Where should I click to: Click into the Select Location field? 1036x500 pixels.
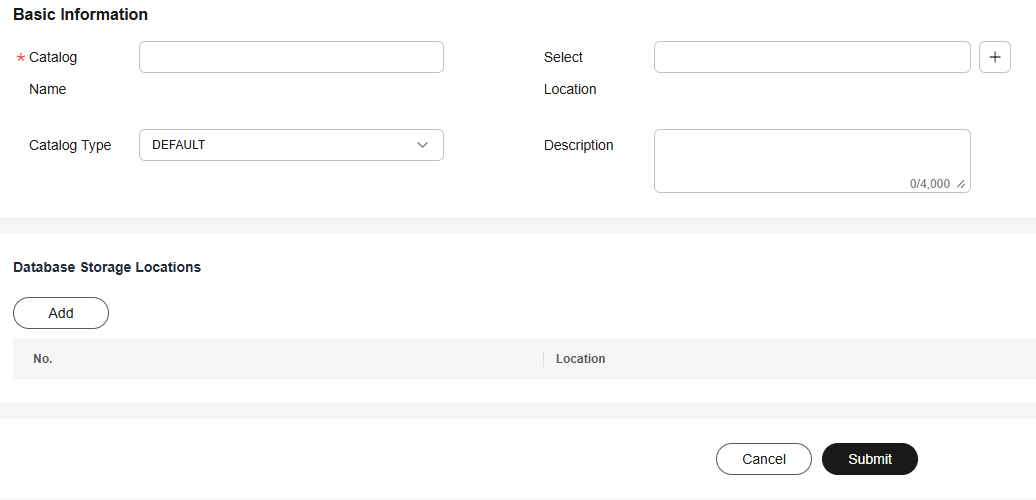[x=812, y=57]
